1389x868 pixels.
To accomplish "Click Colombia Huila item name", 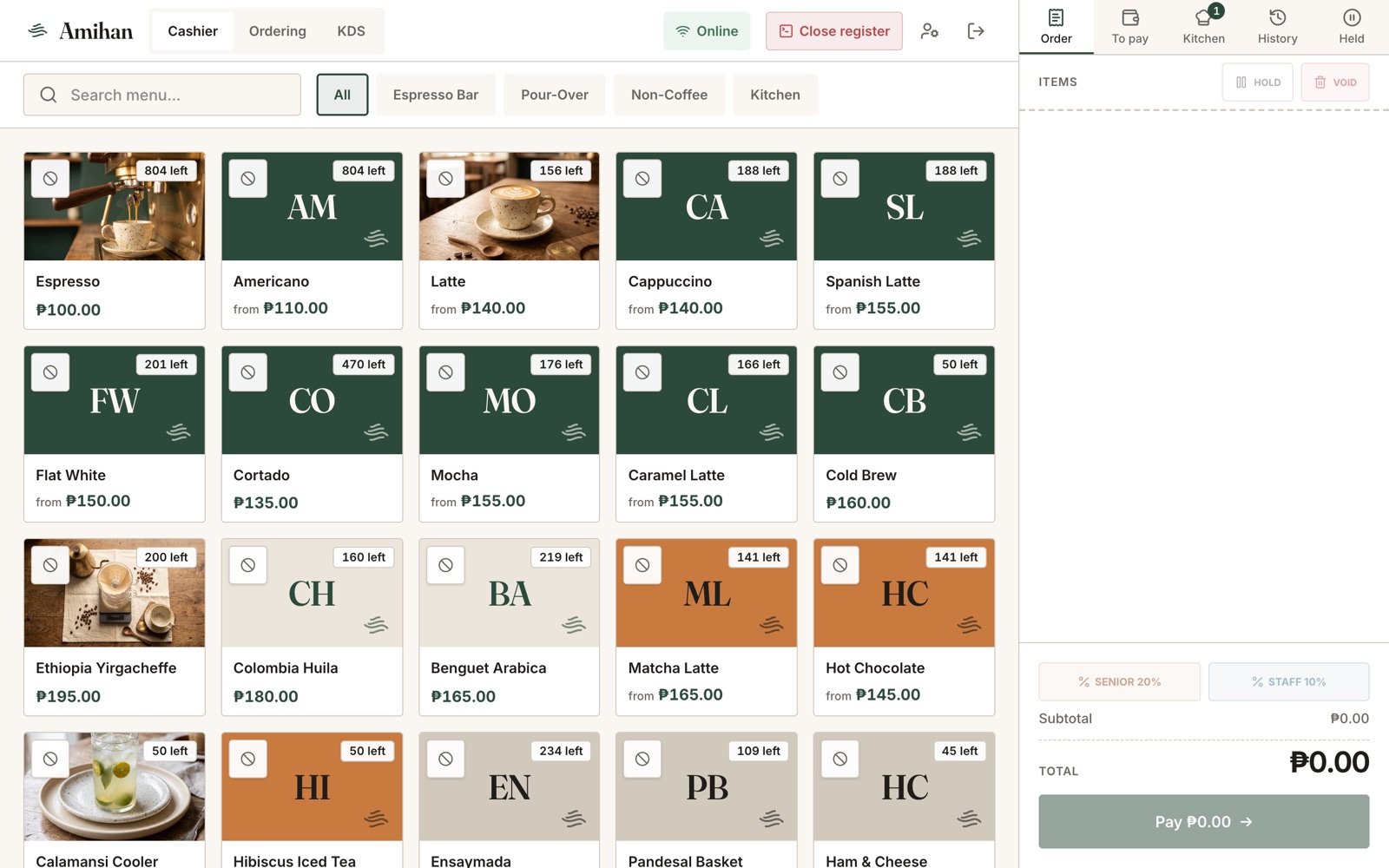I will [x=286, y=668].
